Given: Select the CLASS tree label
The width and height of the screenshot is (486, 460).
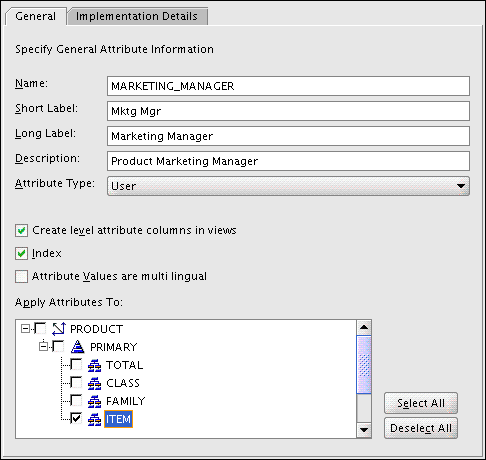Looking at the screenshot, I should (x=123, y=383).
